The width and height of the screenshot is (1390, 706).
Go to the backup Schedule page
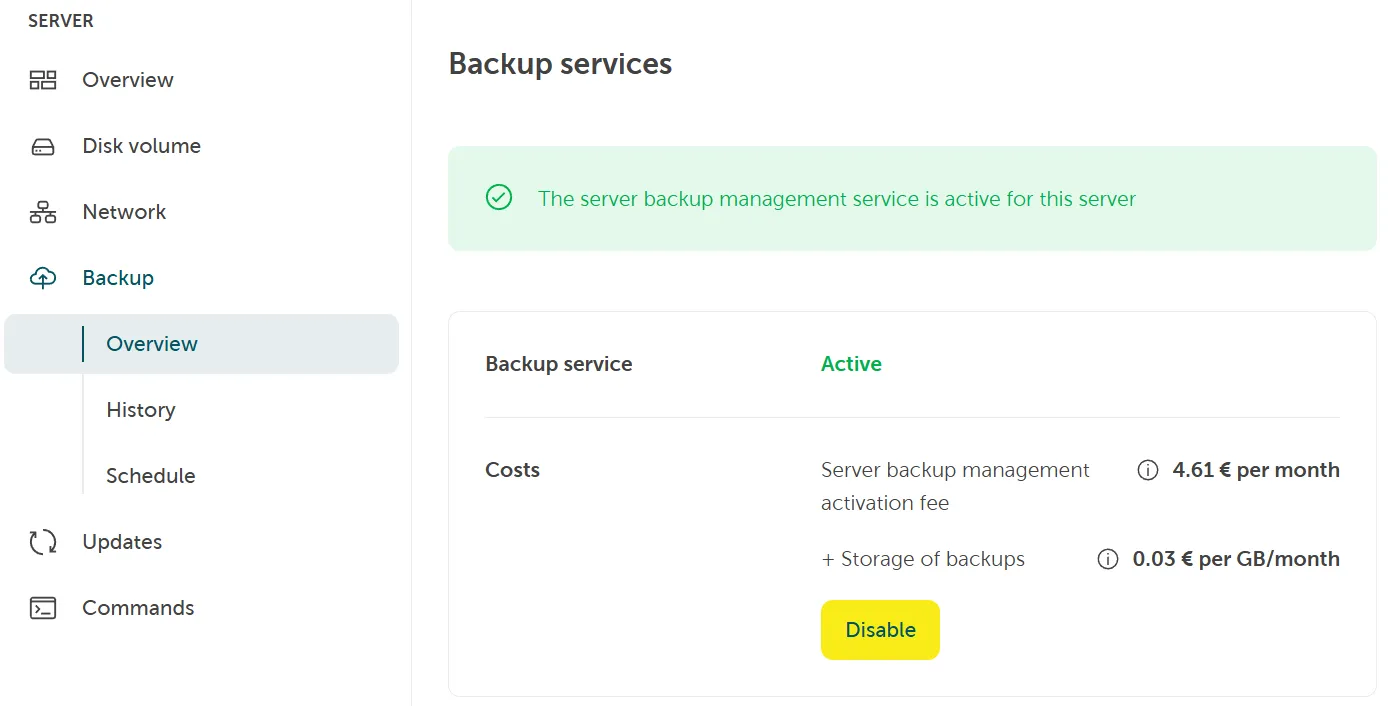tap(149, 476)
